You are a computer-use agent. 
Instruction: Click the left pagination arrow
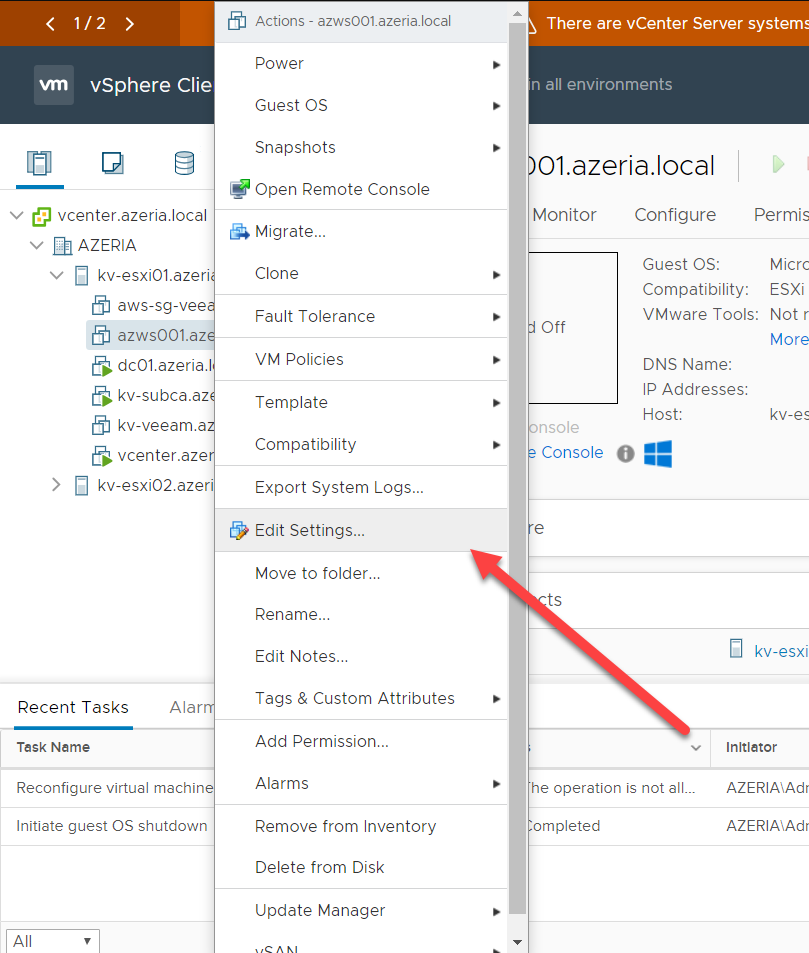[x=50, y=22]
